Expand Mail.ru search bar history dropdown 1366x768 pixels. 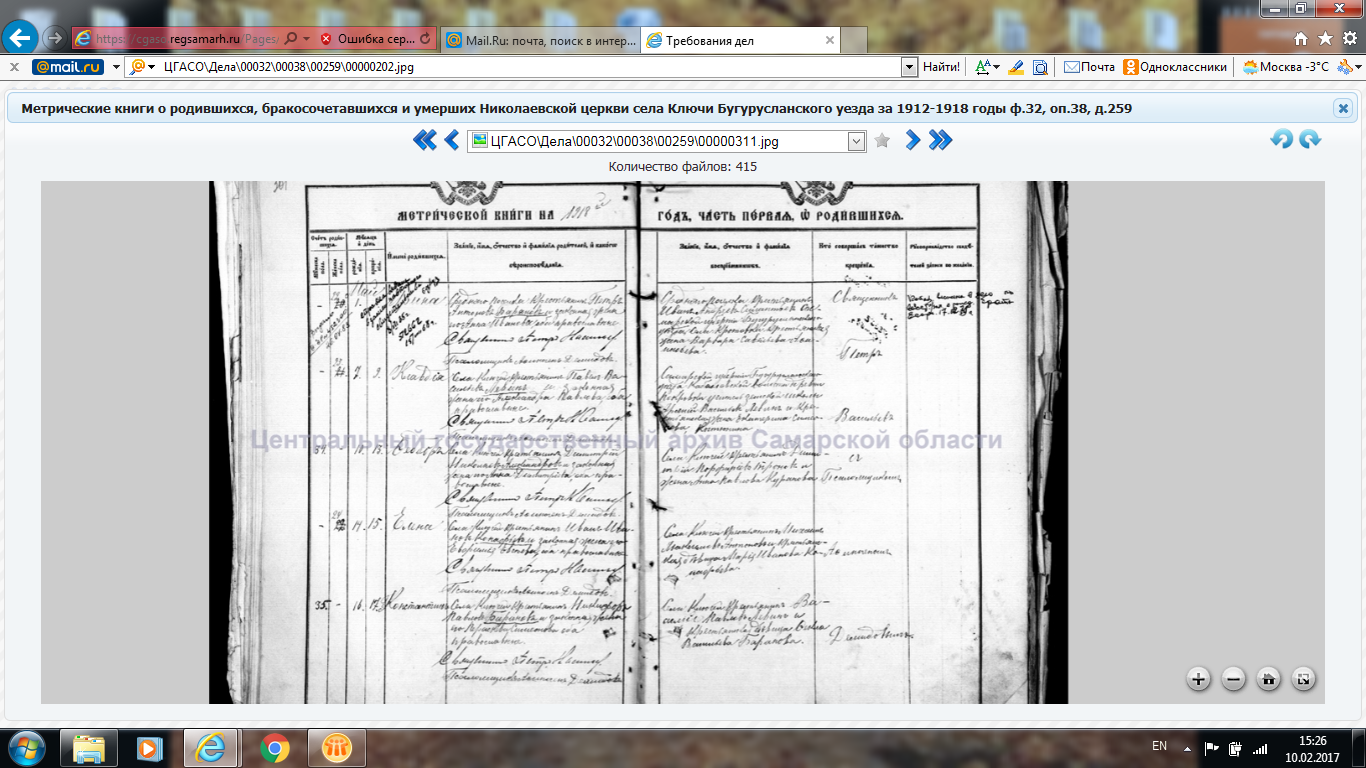tap(909, 67)
